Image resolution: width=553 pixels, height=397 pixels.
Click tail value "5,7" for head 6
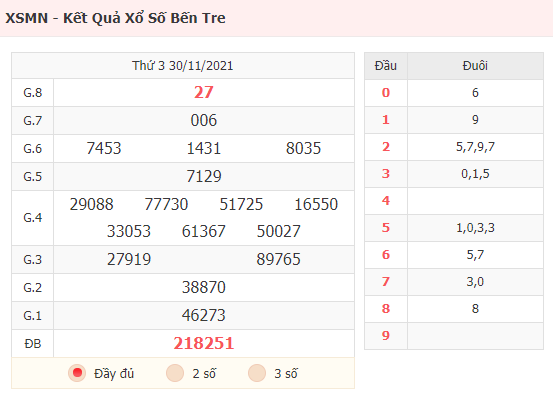point(475,255)
